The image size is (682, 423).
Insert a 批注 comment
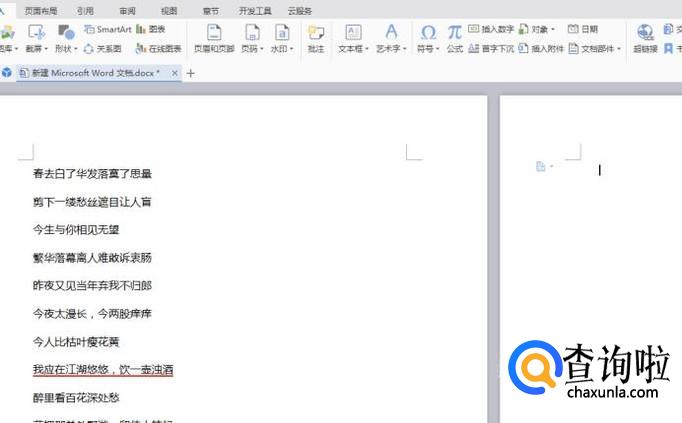316,38
